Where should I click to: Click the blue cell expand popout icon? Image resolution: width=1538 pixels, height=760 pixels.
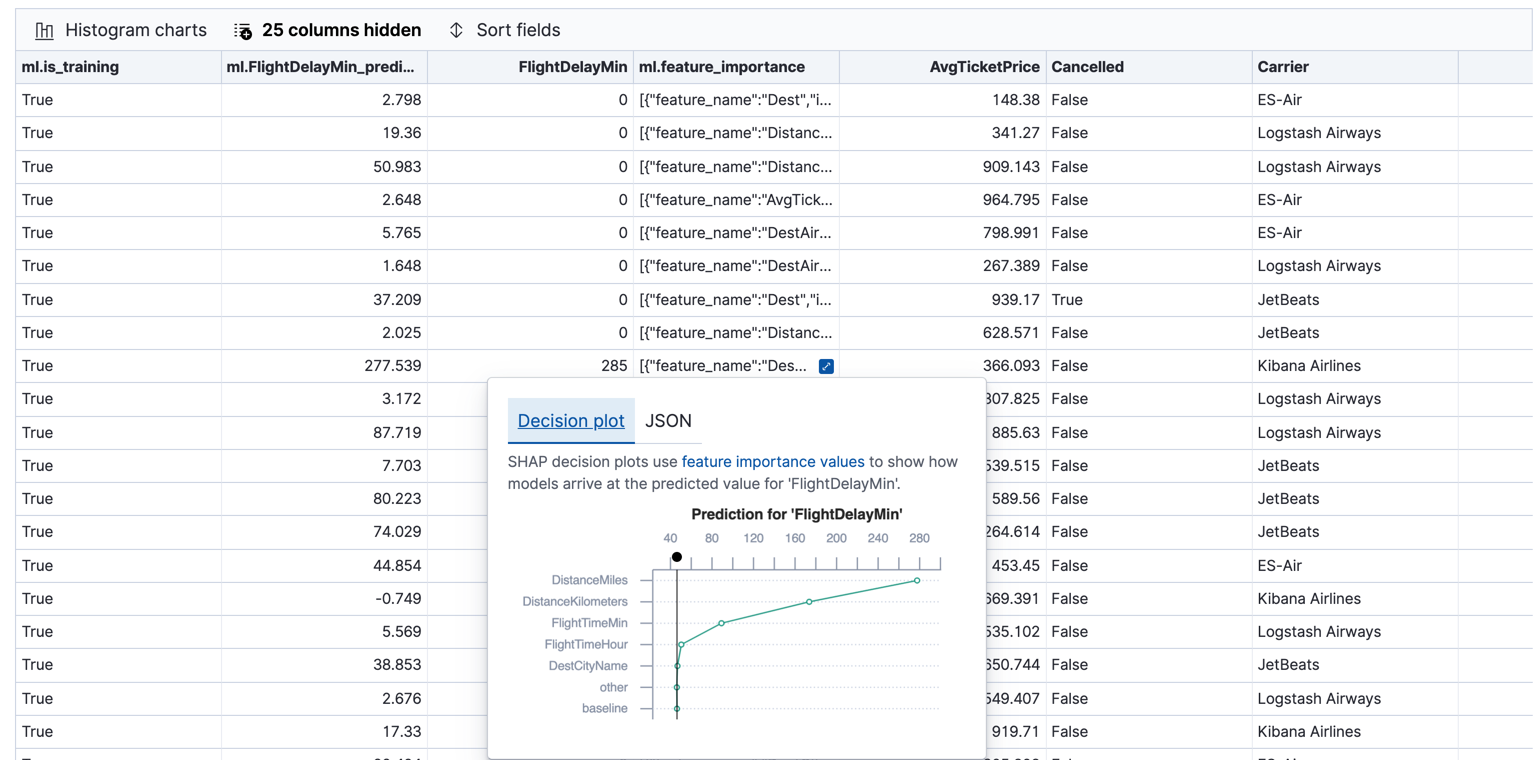click(x=826, y=366)
